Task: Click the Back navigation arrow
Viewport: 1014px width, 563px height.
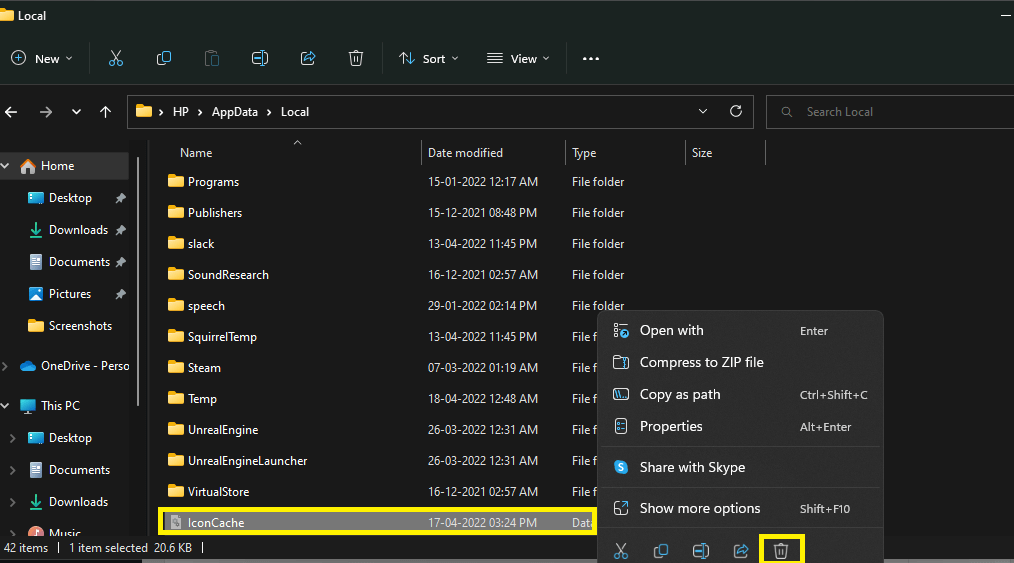Action: click(x=11, y=112)
